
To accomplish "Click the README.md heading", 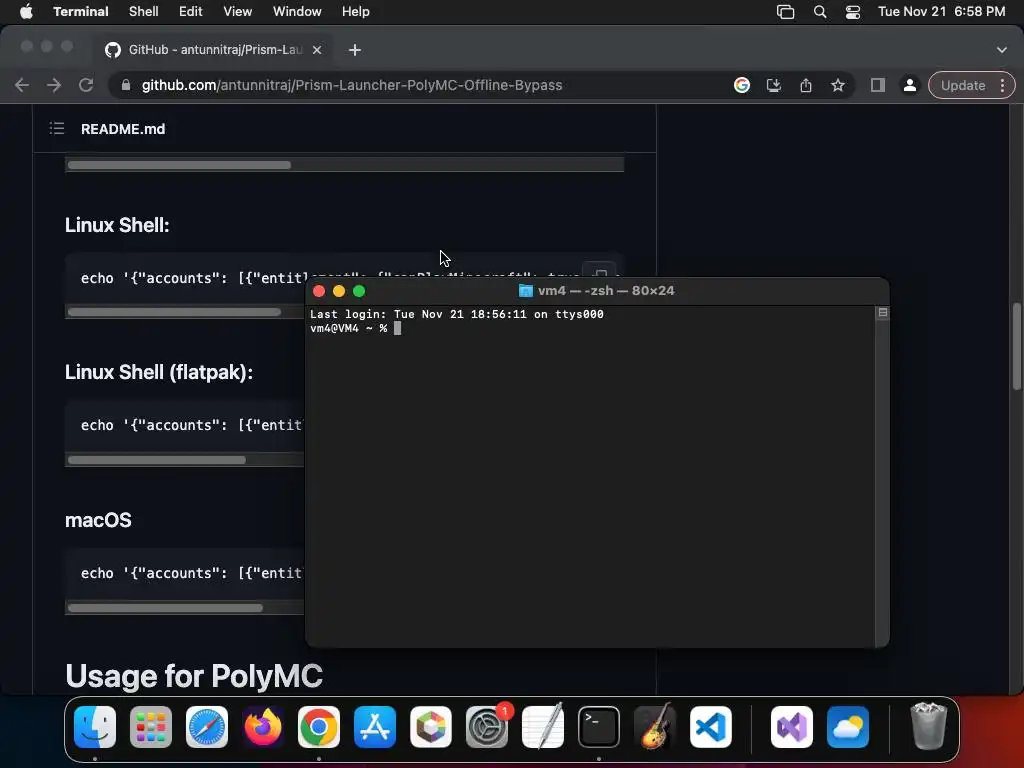I will coord(123,129).
